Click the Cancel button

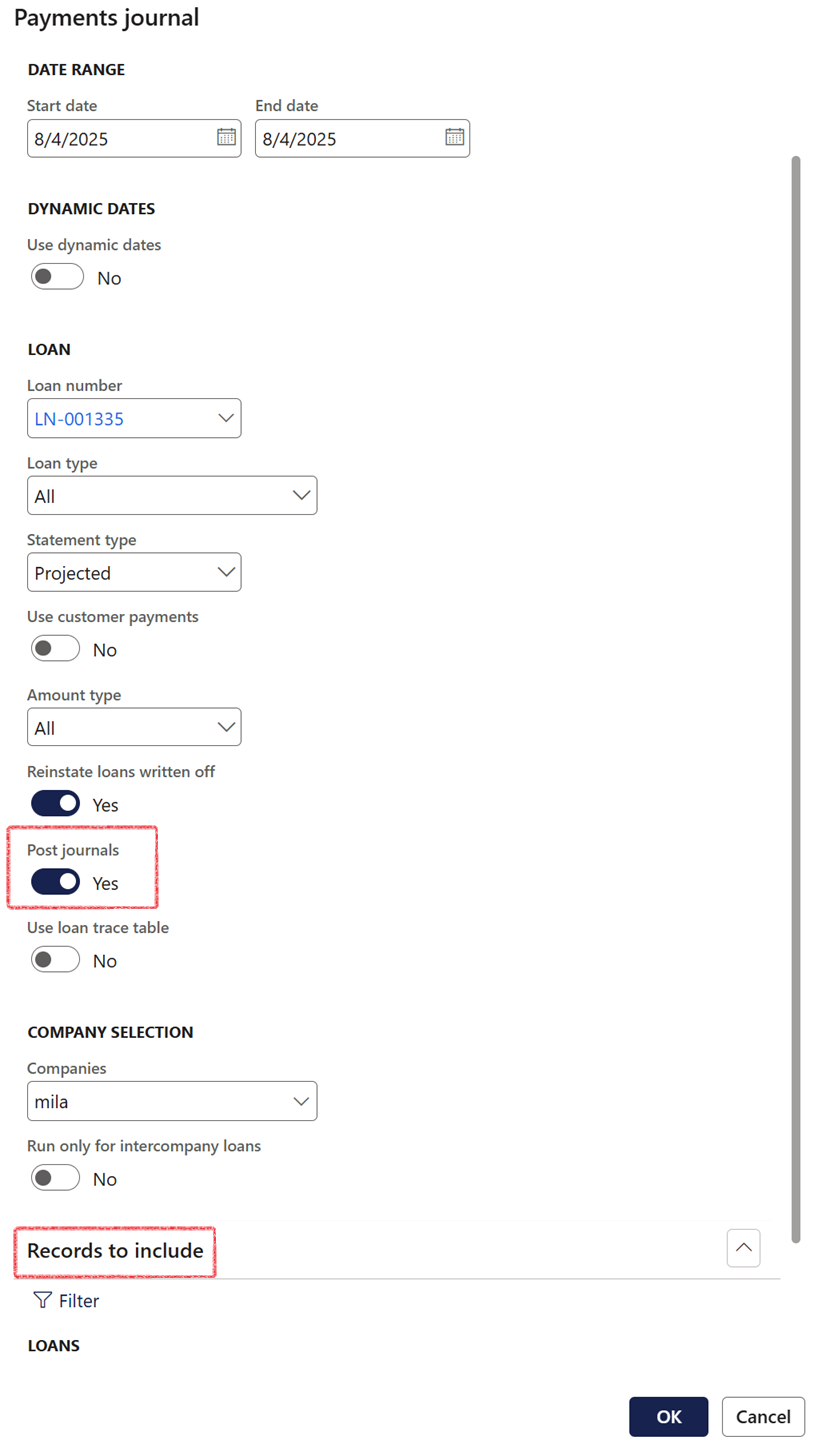(763, 1417)
